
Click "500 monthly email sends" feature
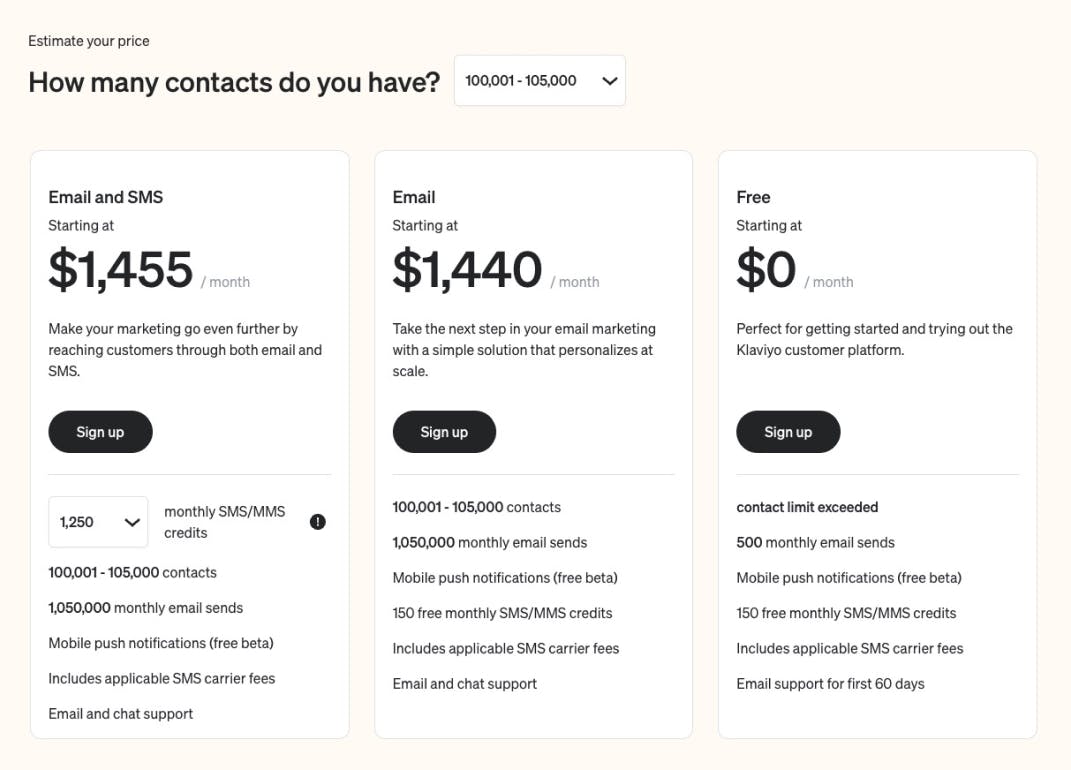(x=815, y=542)
